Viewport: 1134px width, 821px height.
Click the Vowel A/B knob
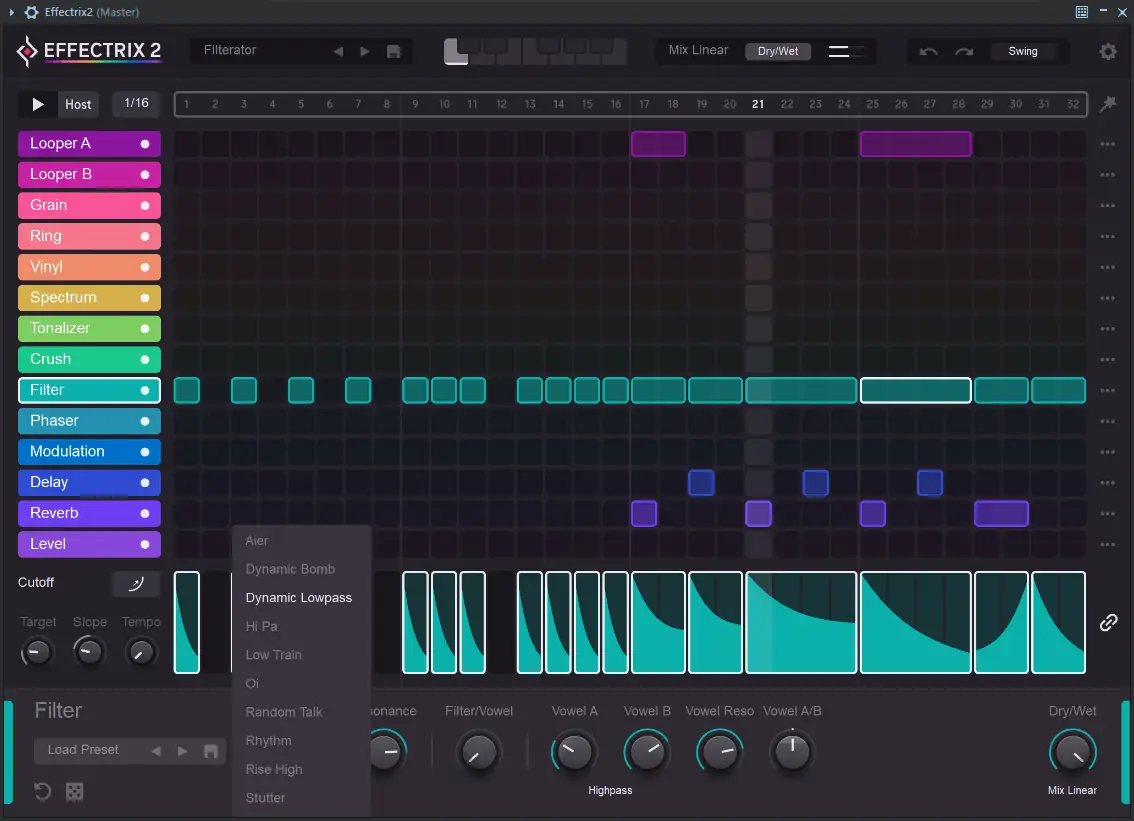click(x=792, y=752)
